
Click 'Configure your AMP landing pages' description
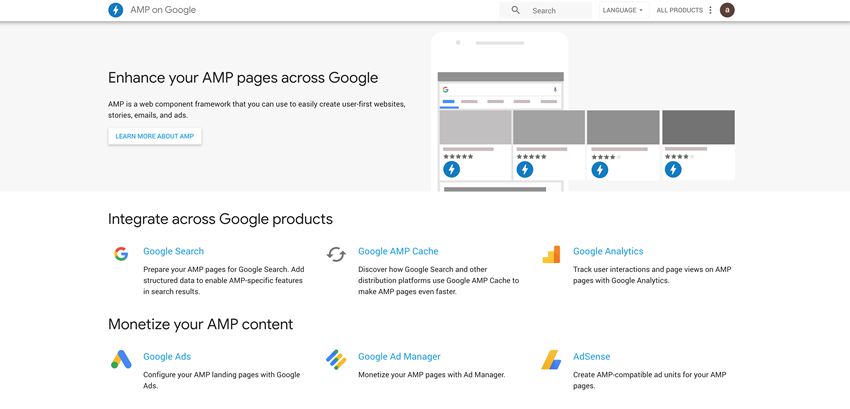click(222, 380)
